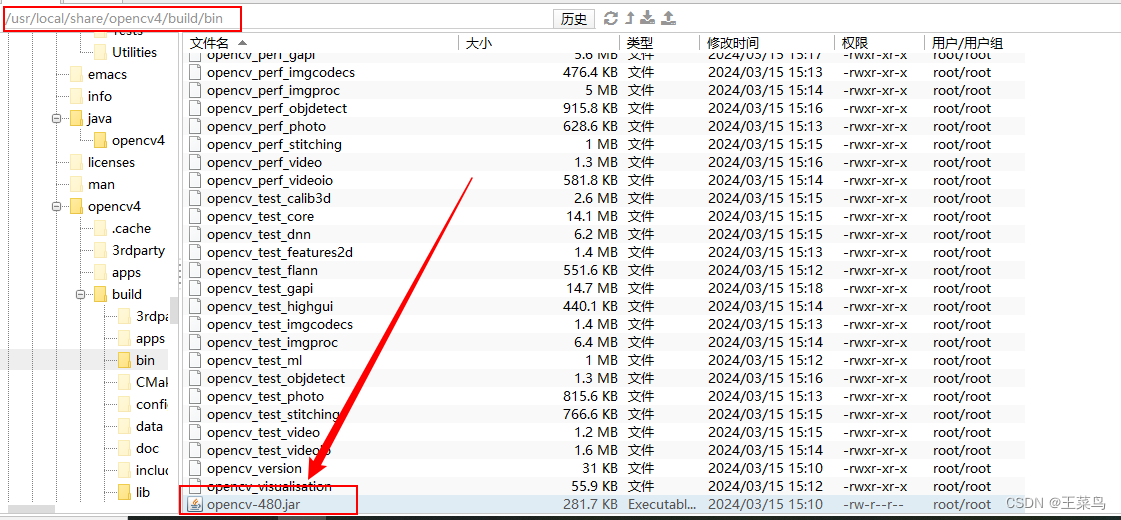Go up to parent directory icon
Image resolution: width=1121 pixels, height=520 pixels.
[630, 19]
